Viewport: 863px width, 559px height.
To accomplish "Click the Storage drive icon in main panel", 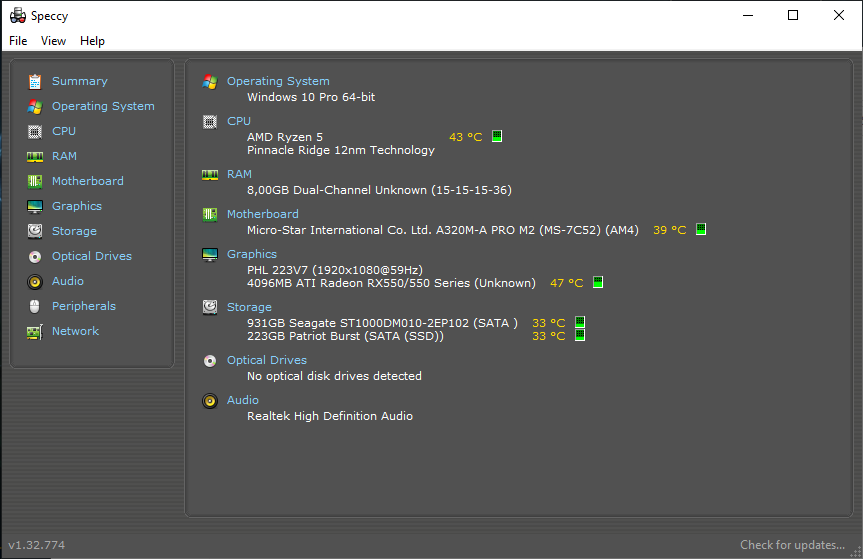I will coord(210,307).
